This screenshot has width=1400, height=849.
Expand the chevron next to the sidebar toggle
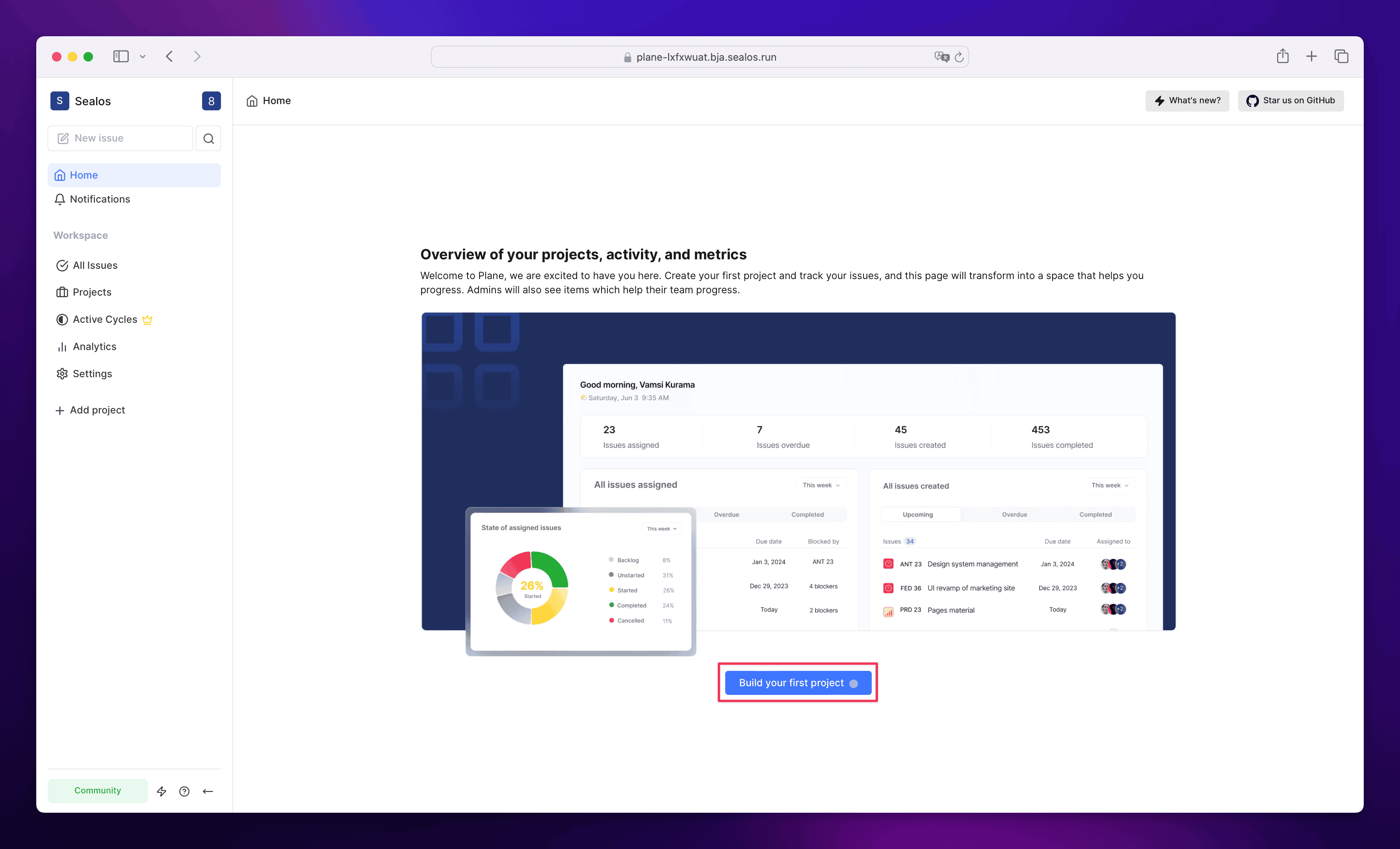click(143, 56)
